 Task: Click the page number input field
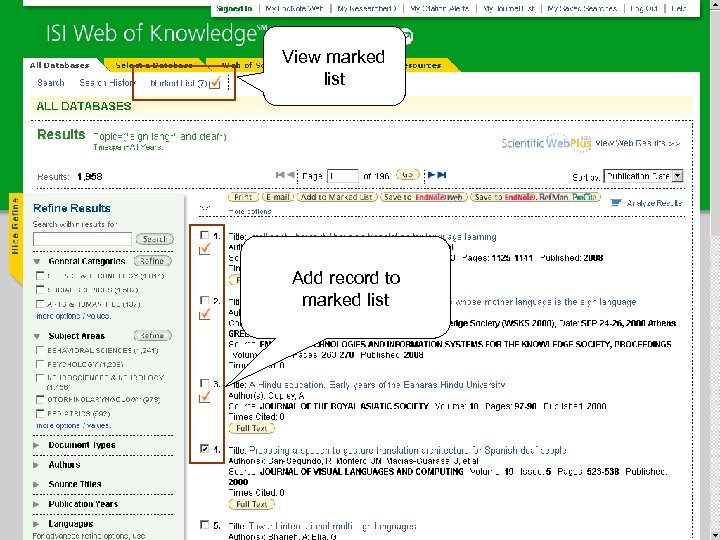click(343, 176)
